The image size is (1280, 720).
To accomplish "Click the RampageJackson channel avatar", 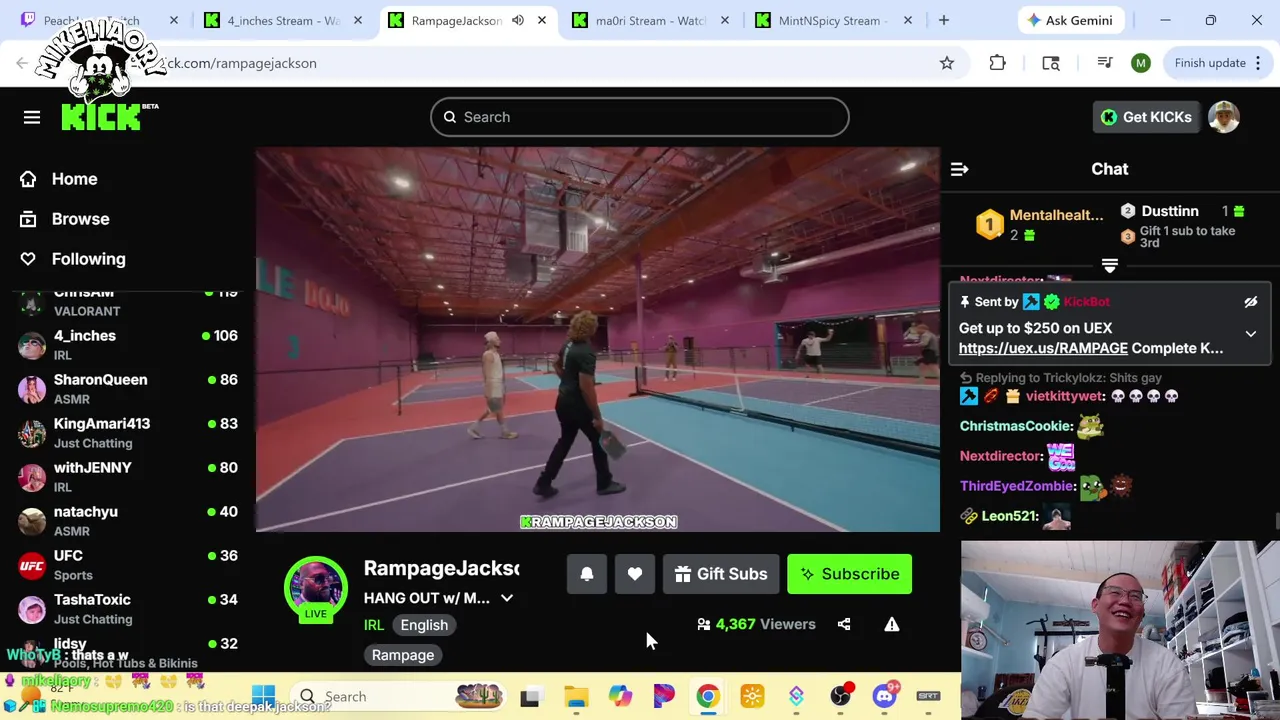I will point(316,586).
